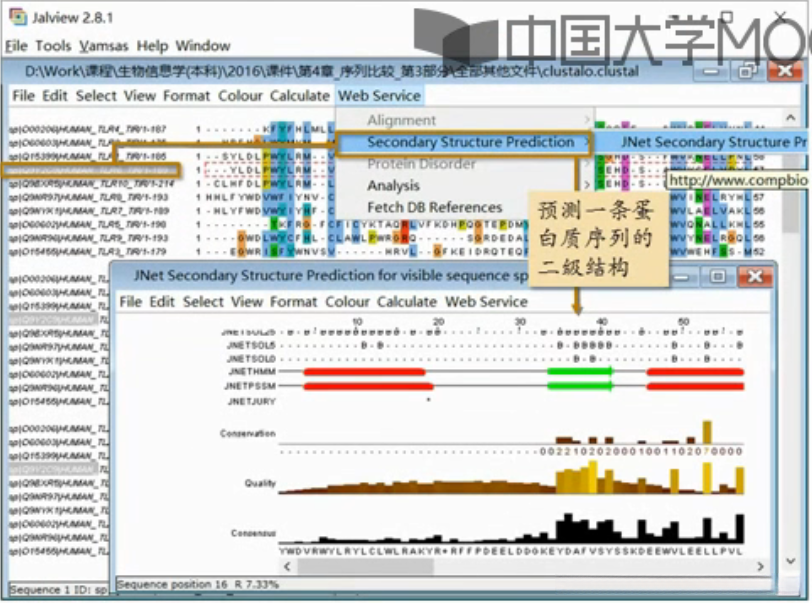Click the left arrow of the JNet horizontal scrollbar

coord(287,566)
